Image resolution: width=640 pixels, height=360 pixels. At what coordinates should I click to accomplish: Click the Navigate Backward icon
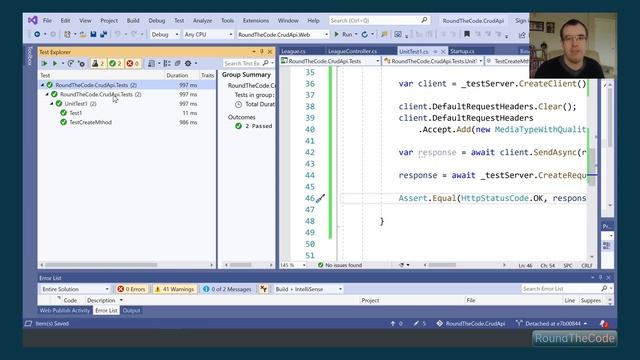[37, 34]
